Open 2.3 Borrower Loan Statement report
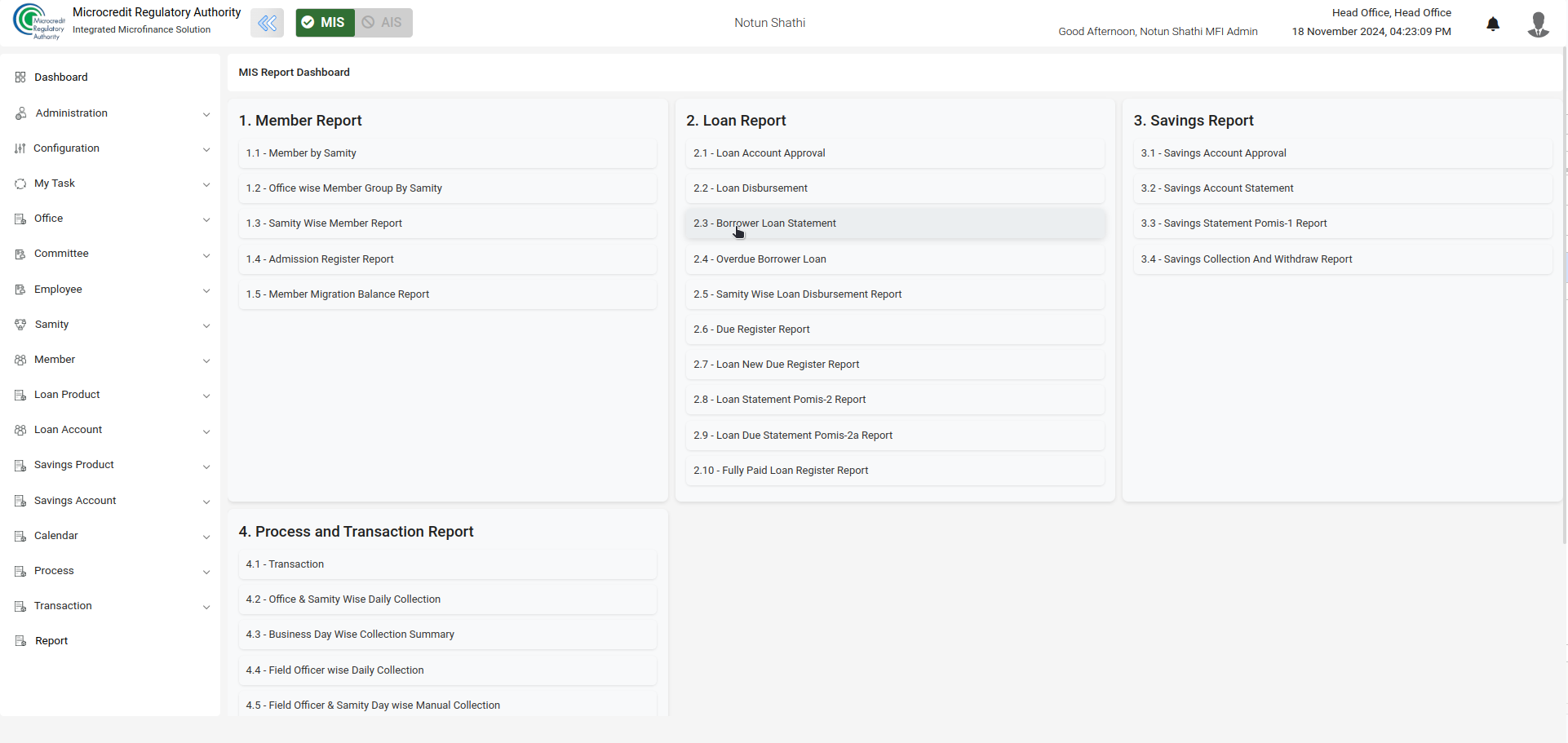 (x=895, y=223)
